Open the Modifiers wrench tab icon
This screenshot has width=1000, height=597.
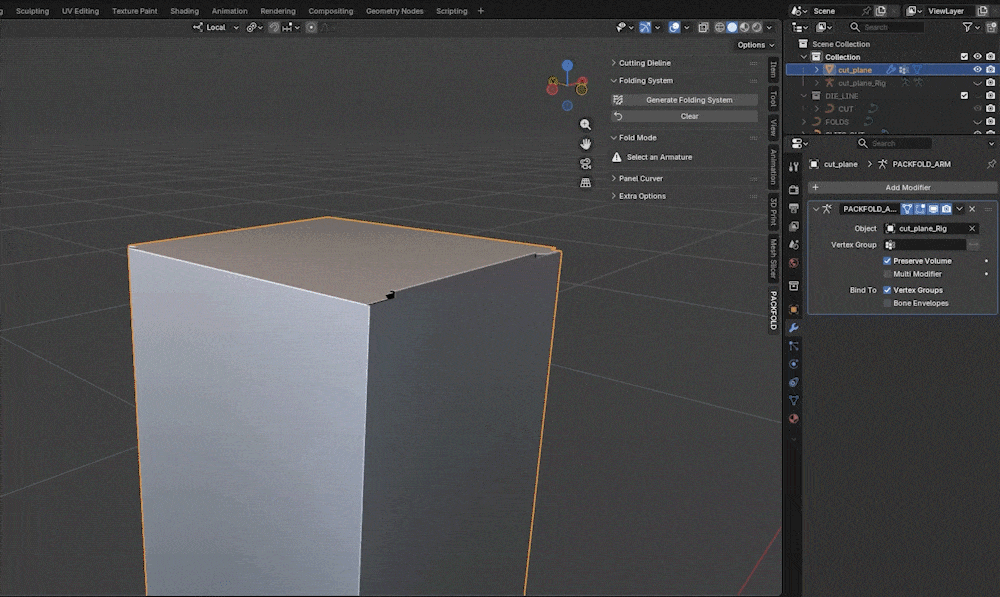coord(793,328)
